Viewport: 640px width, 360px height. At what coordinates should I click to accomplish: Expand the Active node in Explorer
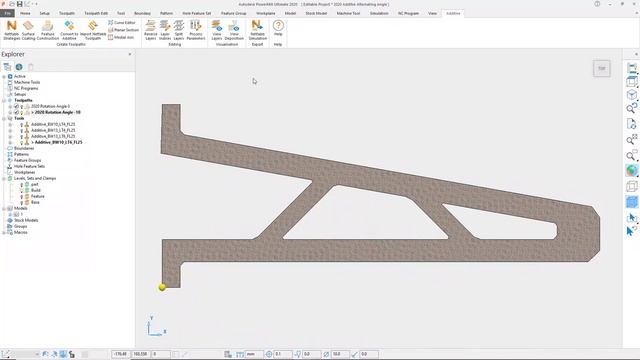pos(4,76)
